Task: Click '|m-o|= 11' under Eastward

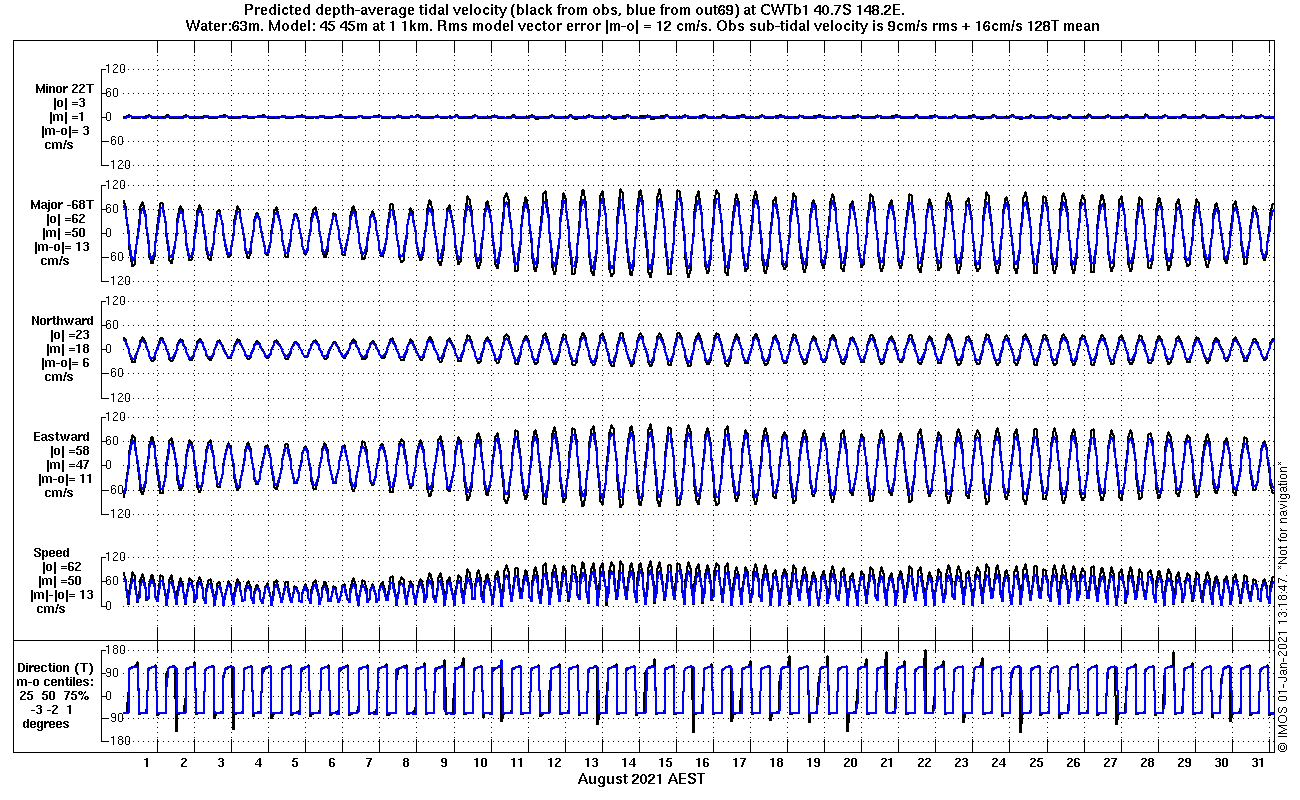Action: click(x=63, y=479)
